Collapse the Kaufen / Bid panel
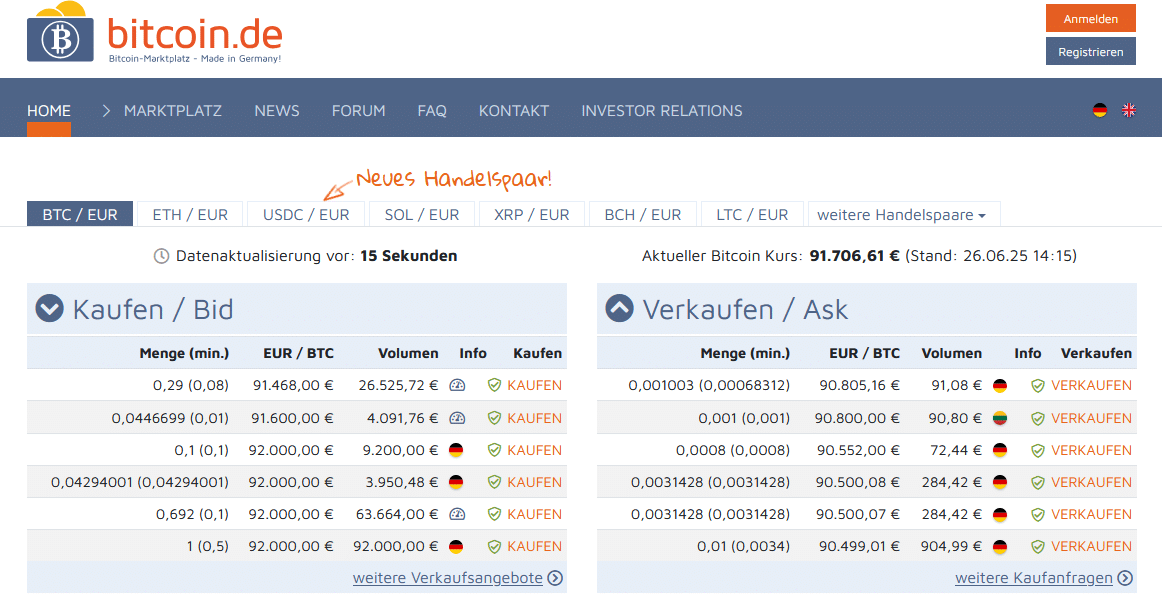Viewport: 1162px width, 599px height. pyautogui.click(x=50, y=309)
